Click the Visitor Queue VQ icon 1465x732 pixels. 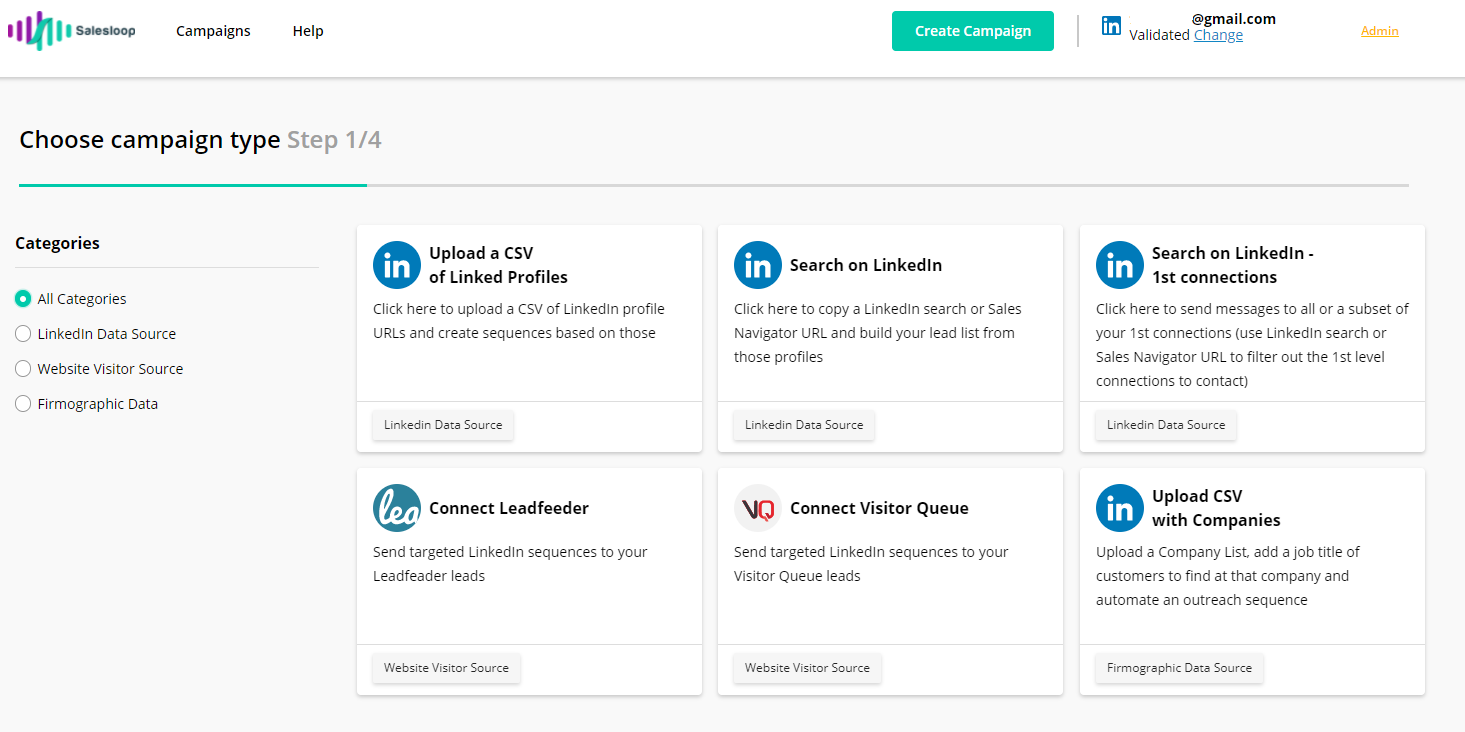pyautogui.click(x=758, y=508)
